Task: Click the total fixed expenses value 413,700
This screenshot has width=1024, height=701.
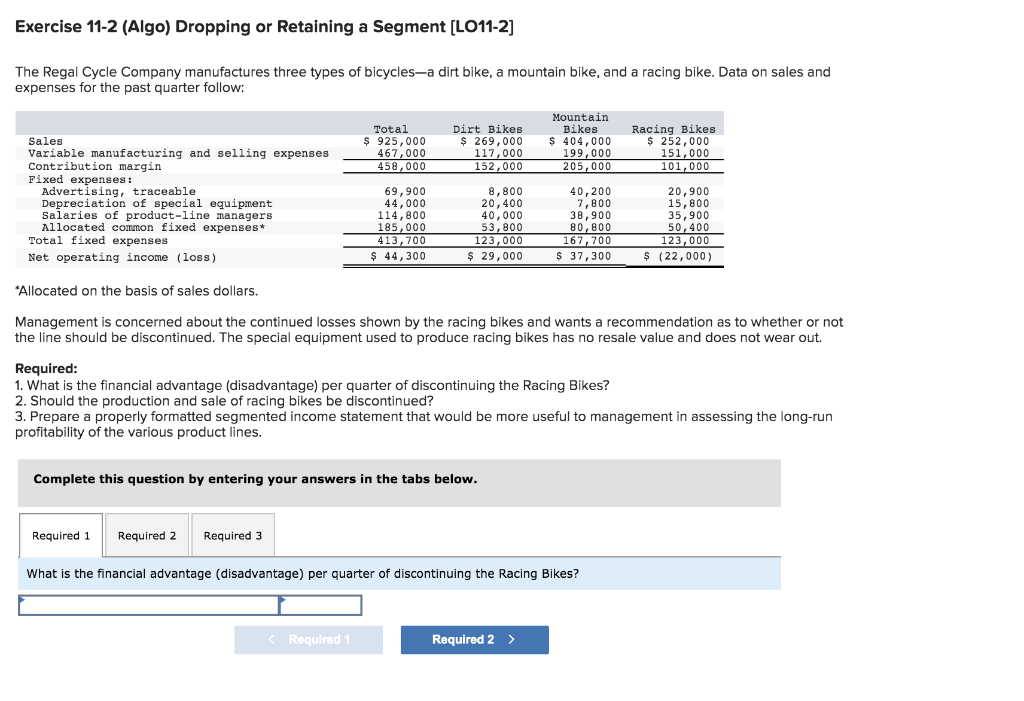Action: pyautogui.click(x=402, y=240)
